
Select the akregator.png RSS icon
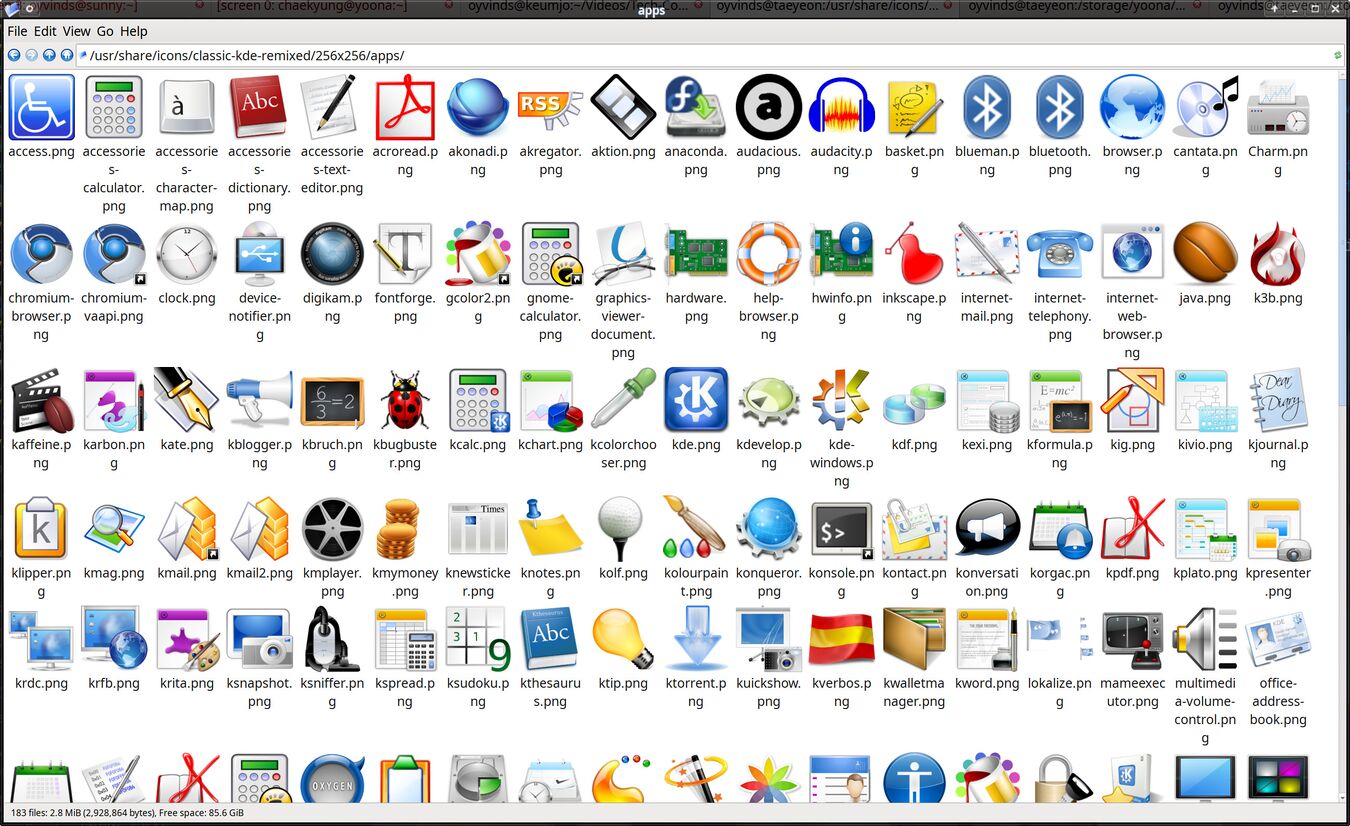click(550, 107)
